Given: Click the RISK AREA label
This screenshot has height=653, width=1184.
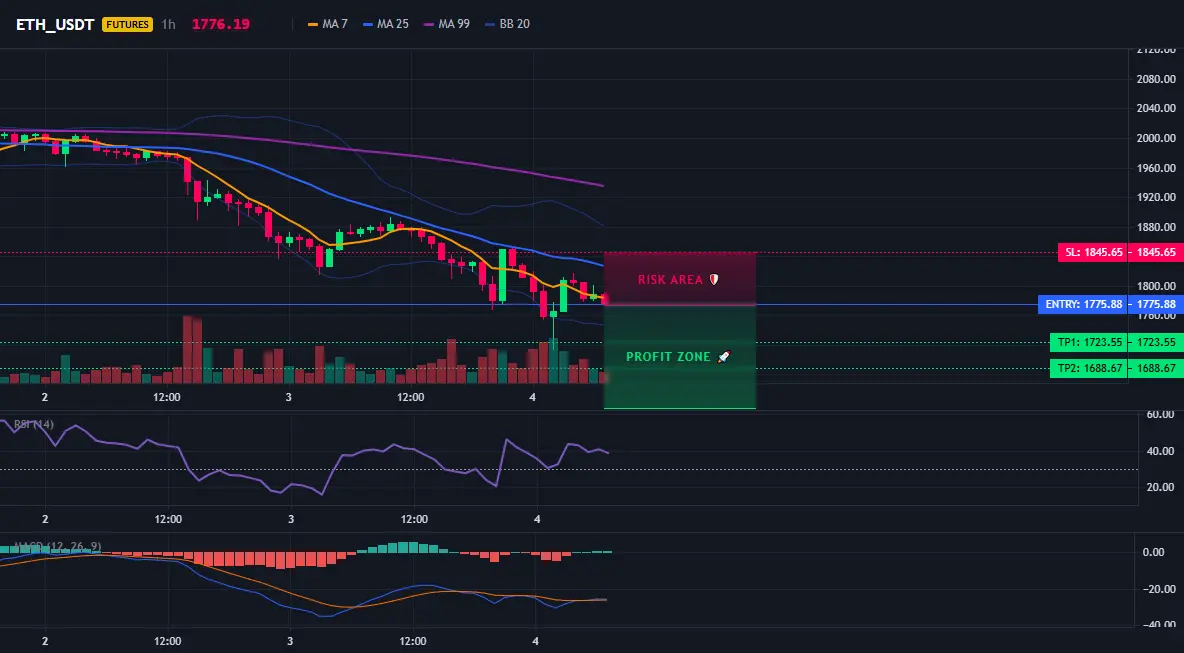Looking at the screenshot, I should 678,280.
